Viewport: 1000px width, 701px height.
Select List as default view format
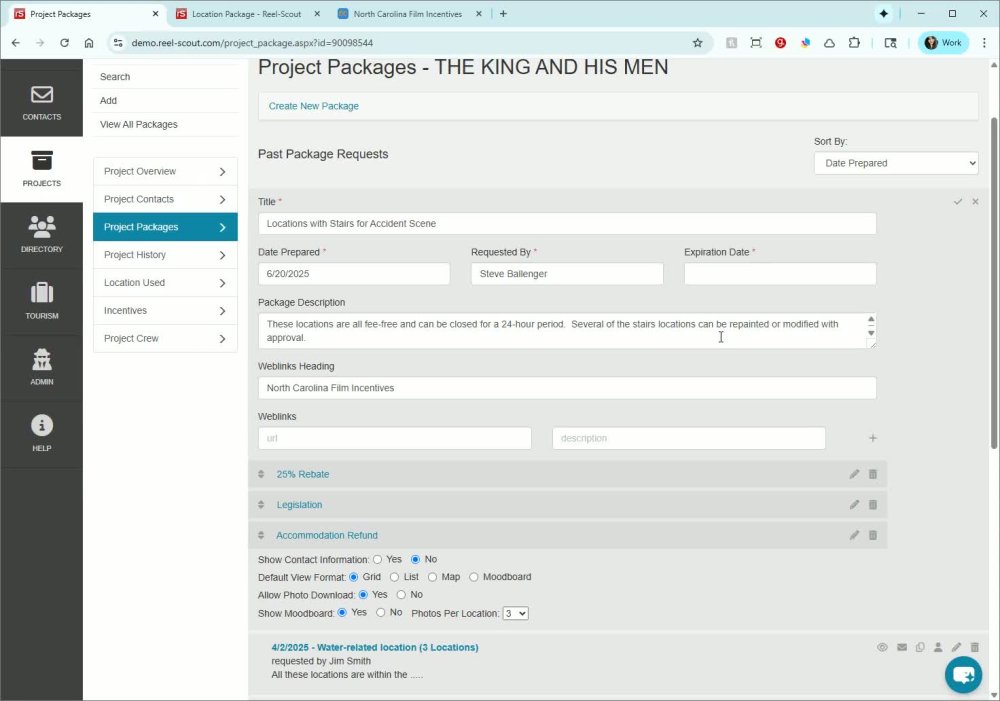pos(394,577)
